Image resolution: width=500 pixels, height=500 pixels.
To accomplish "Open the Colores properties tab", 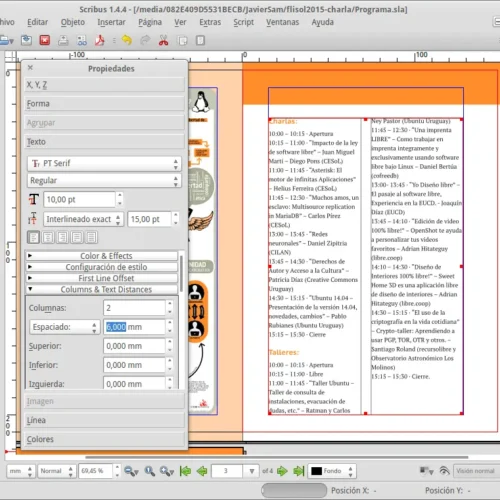I will coord(104,439).
